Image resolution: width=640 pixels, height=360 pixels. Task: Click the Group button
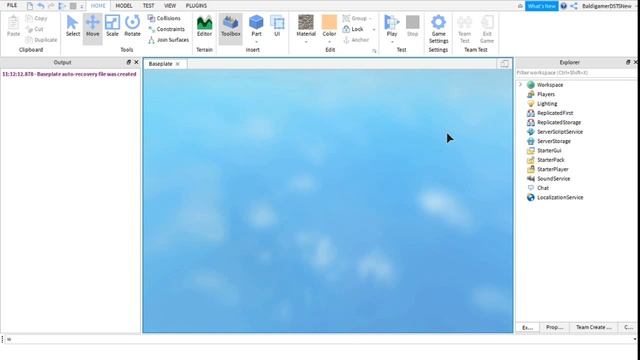[355, 18]
